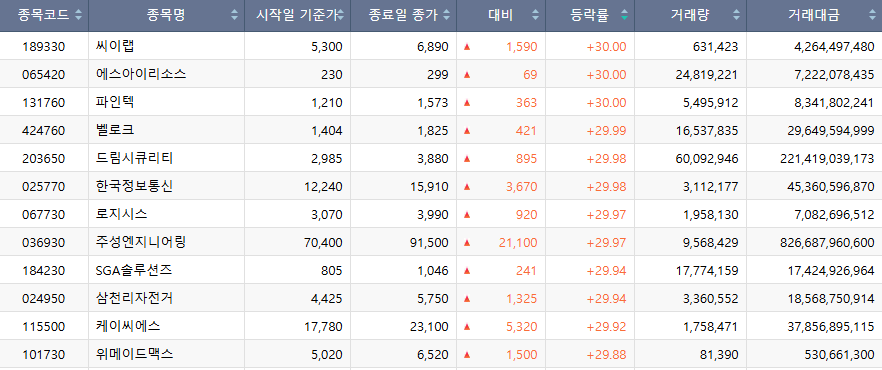
Task: Select stock name 로지시스
Action: (122, 214)
